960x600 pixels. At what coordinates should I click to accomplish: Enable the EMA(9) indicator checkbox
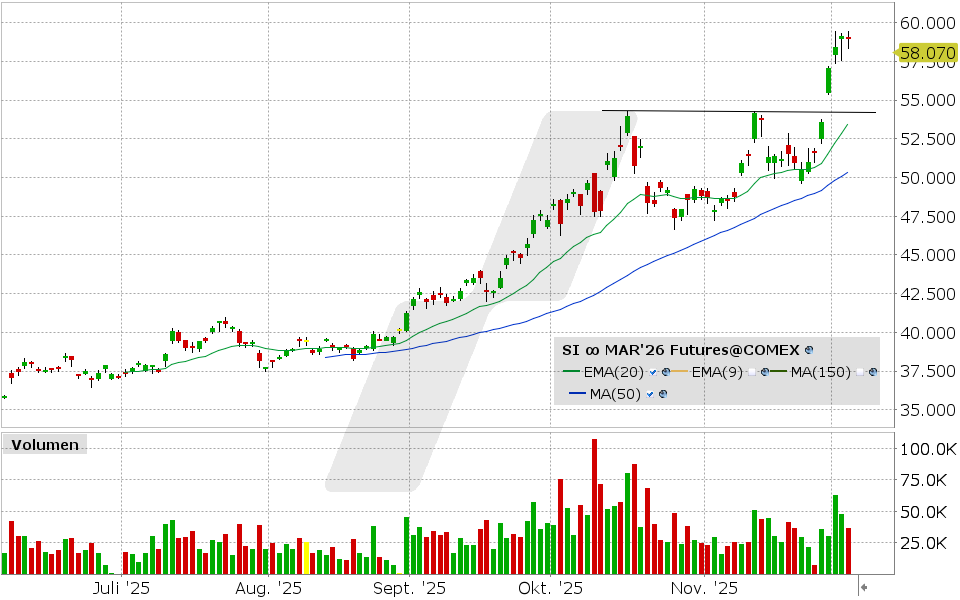pos(752,371)
